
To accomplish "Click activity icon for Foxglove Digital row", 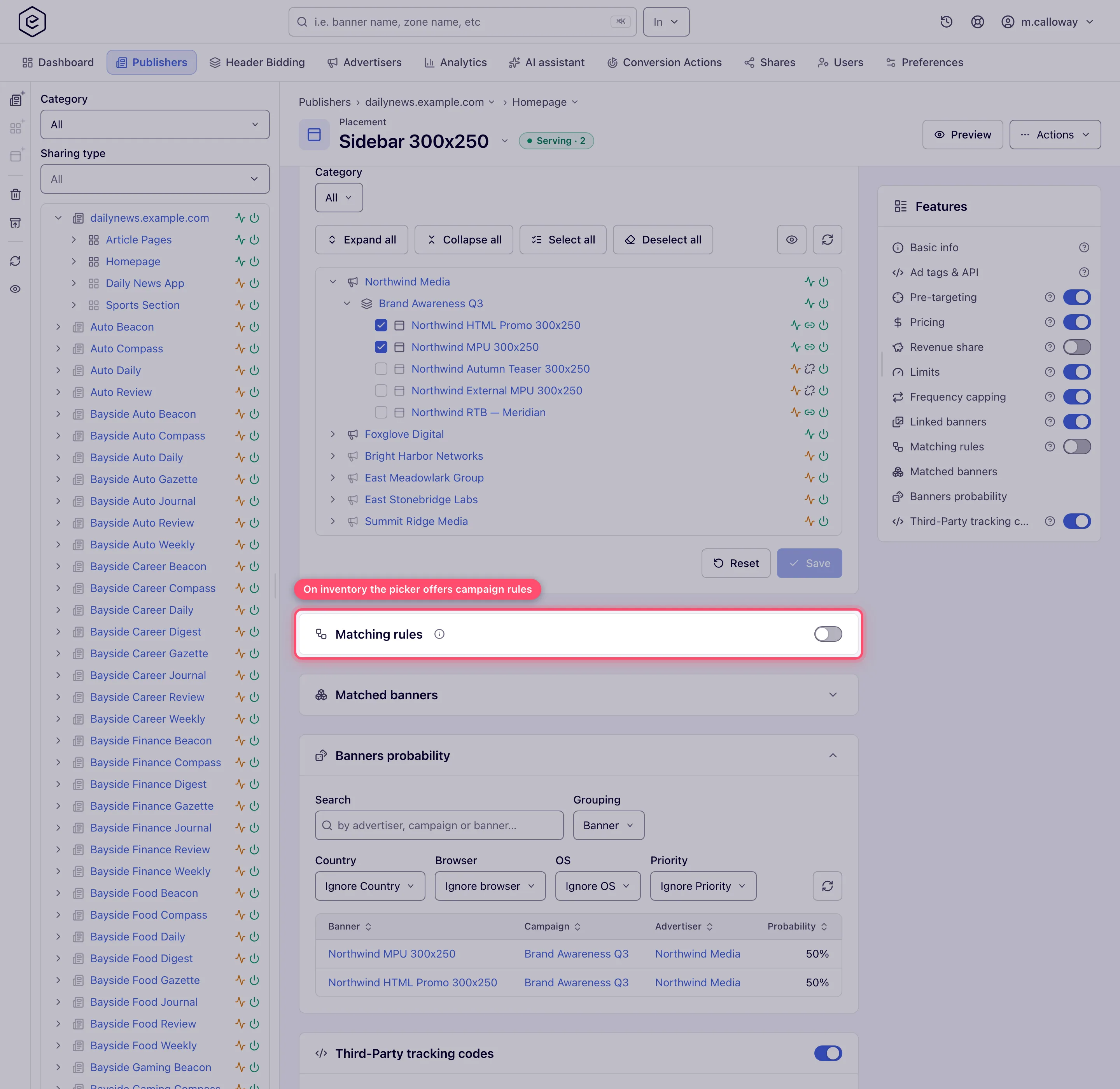I will click(x=809, y=434).
